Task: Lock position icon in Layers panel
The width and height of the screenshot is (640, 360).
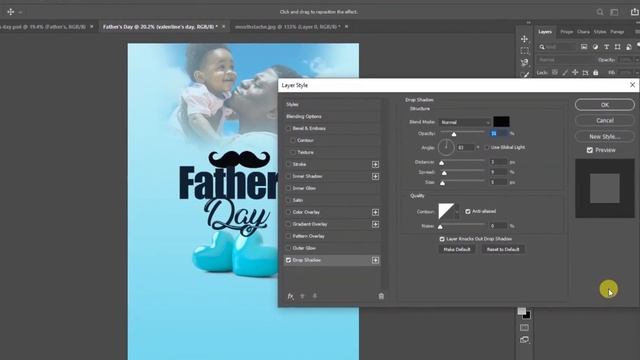Action: point(575,72)
